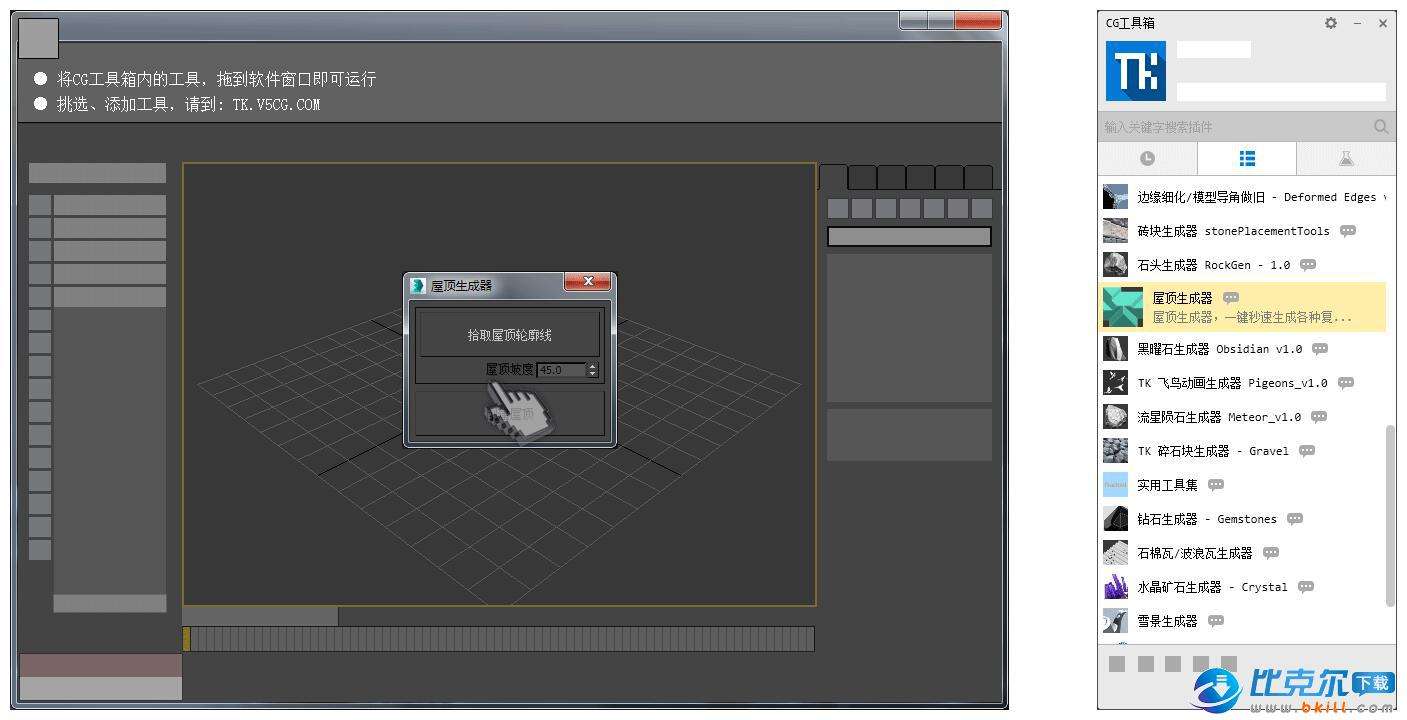This screenshot has width=1407, height=720.
Task: Open comments for 钻石生成器 Gemstones
Action: [1295, 519]
